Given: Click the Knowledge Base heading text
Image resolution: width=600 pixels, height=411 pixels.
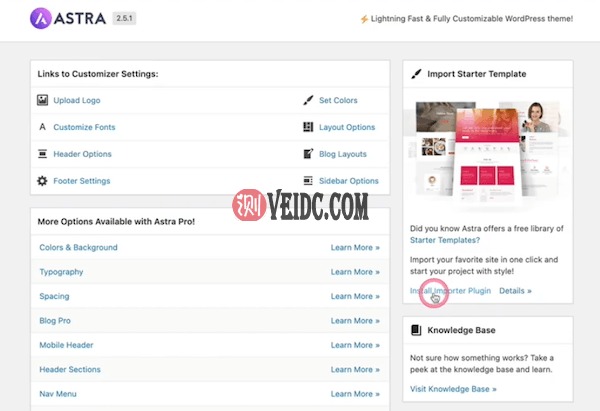Looking at the screenshot, I should pyautogui.click(x=461, y=330).
